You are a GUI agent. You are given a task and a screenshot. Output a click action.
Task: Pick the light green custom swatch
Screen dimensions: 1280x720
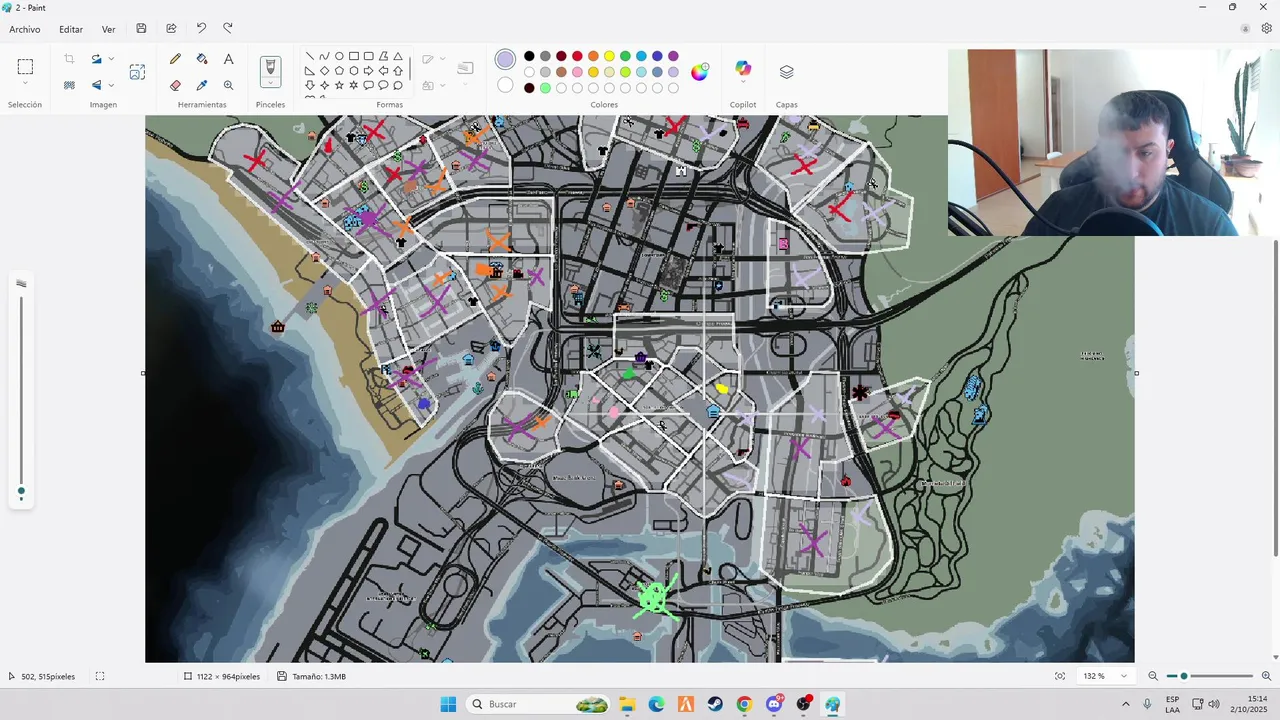point(545,88)
